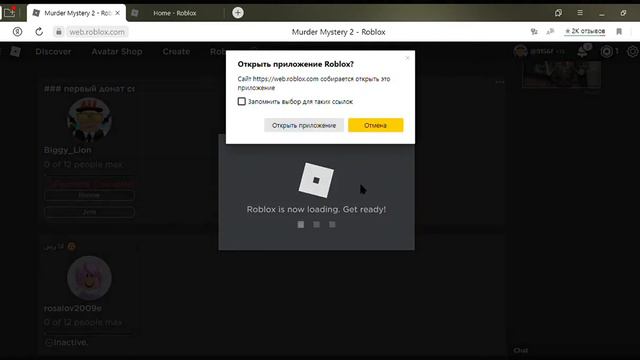
Task: Click the lock icon beside web.roblox.com
Action: click(59, 31)
